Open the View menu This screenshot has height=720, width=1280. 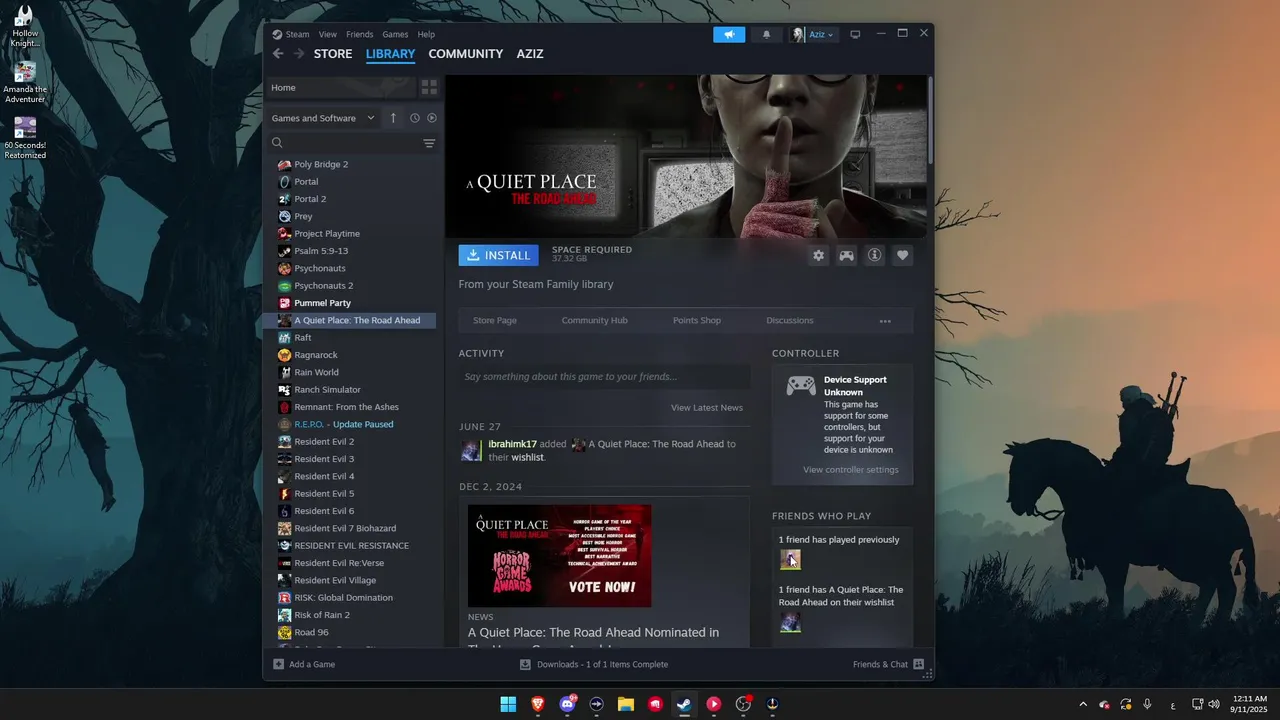328,34
